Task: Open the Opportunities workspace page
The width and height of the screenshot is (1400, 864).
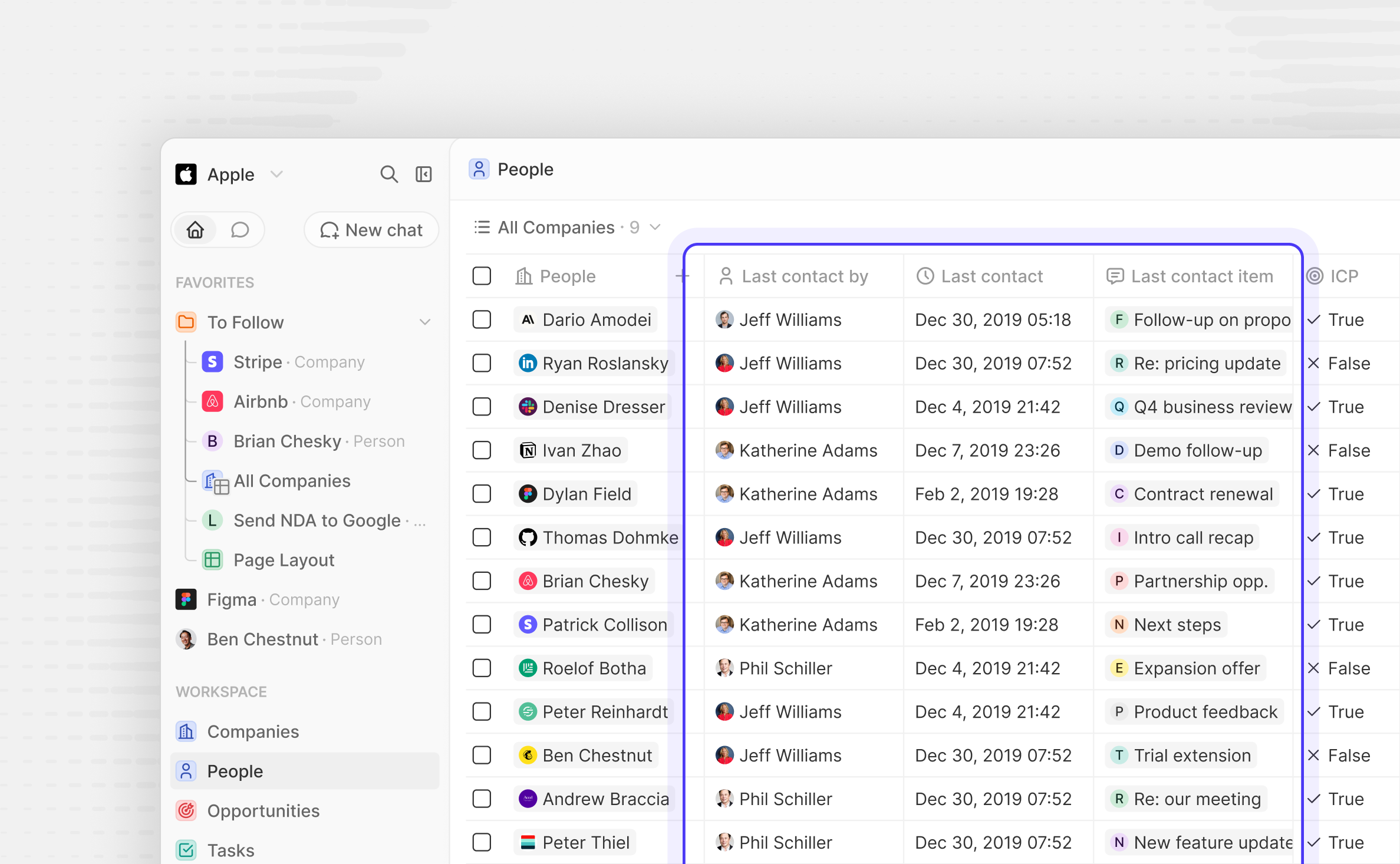Action: point(305,811)
